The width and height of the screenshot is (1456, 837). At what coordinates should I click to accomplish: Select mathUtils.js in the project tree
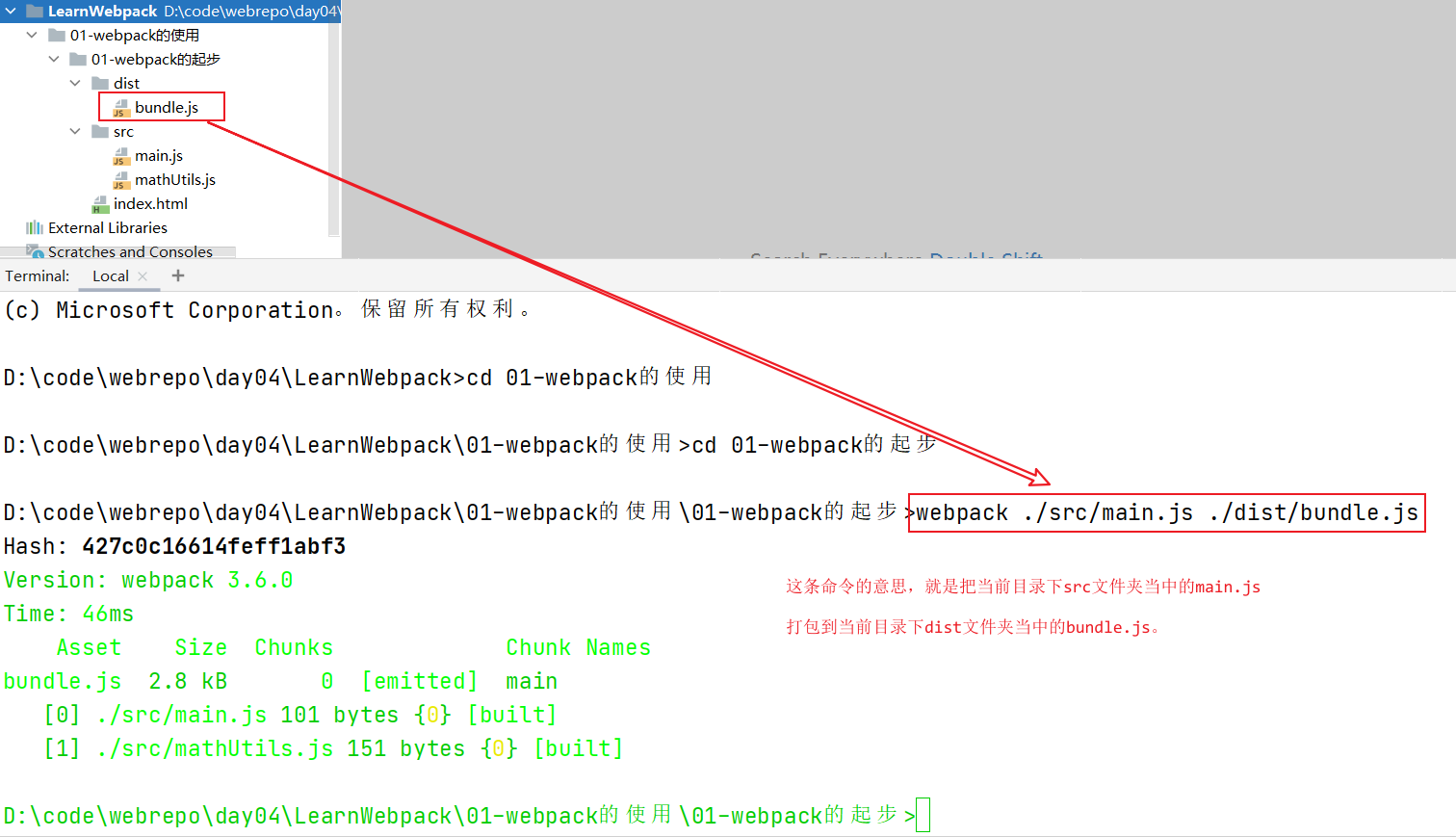pyautogui.click(x=175, y=179)
